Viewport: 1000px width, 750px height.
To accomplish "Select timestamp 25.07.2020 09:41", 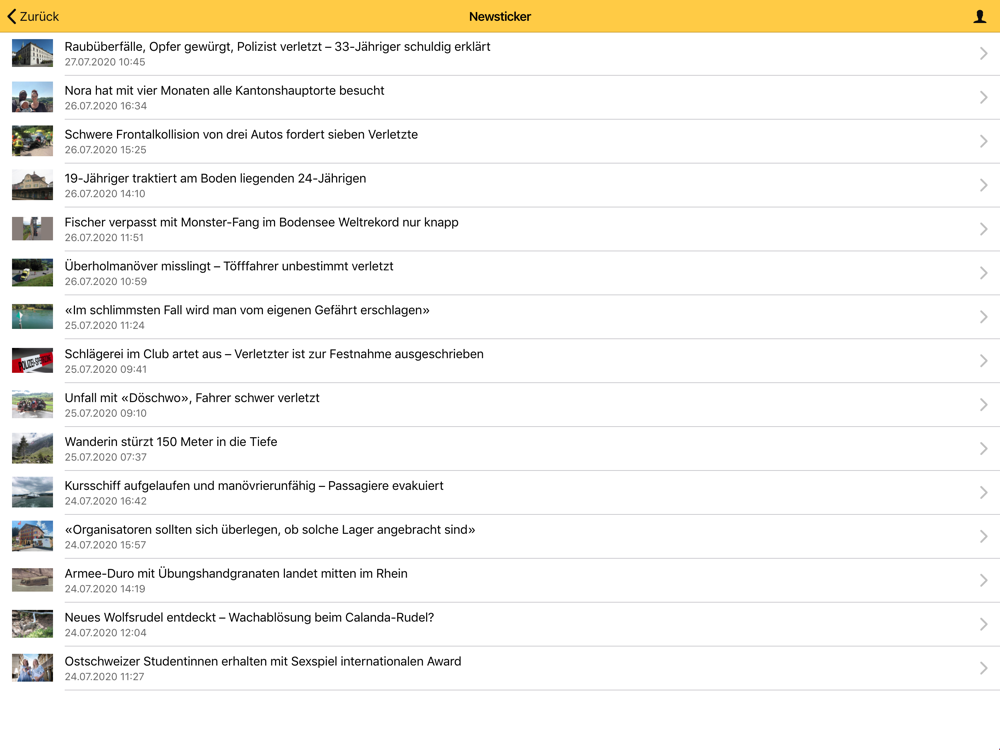I will coord(105,369).
